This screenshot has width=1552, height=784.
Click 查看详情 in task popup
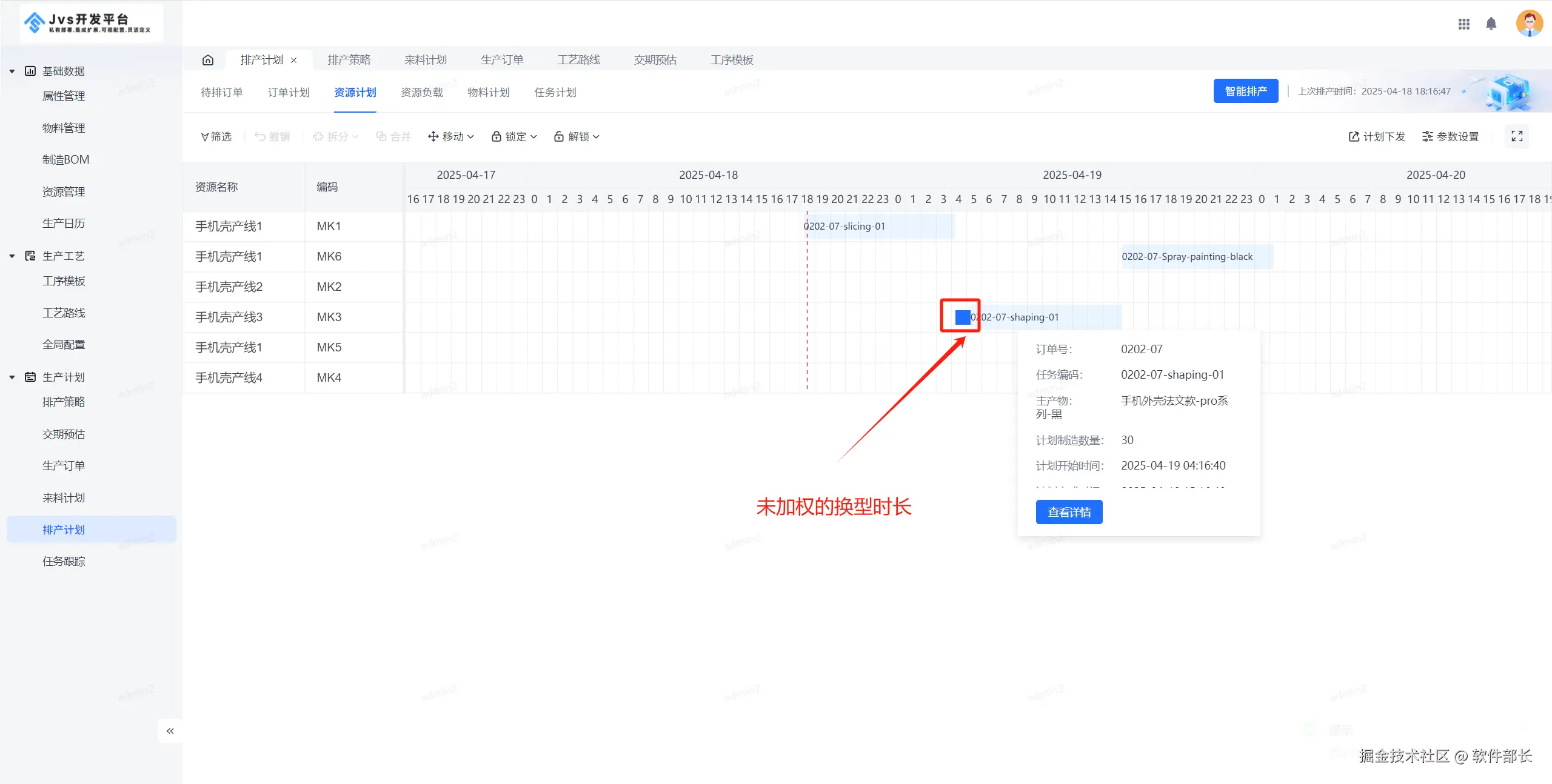click(x=1069, y=513)
